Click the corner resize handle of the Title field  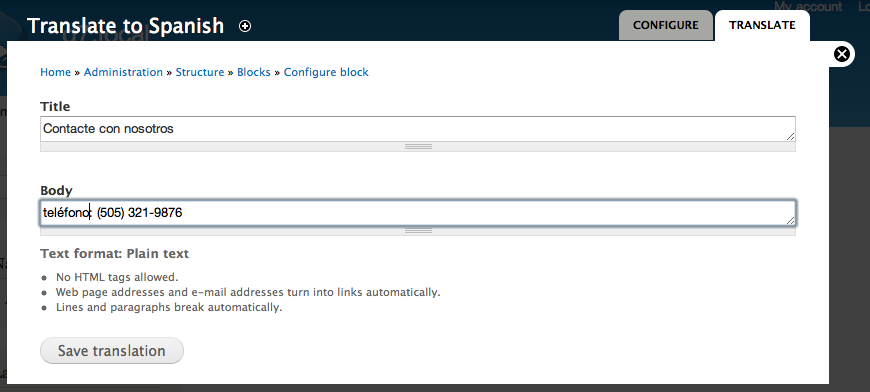[790, 136]
